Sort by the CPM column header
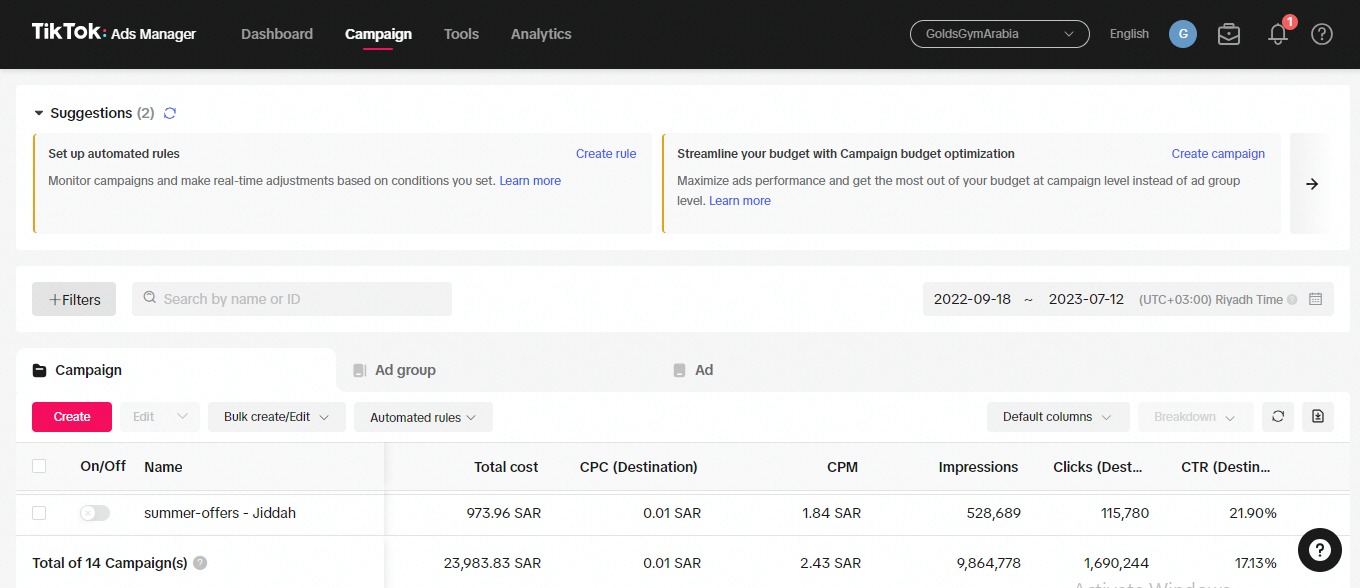Viewport: 1360px width, 588px height. point(842,467)
